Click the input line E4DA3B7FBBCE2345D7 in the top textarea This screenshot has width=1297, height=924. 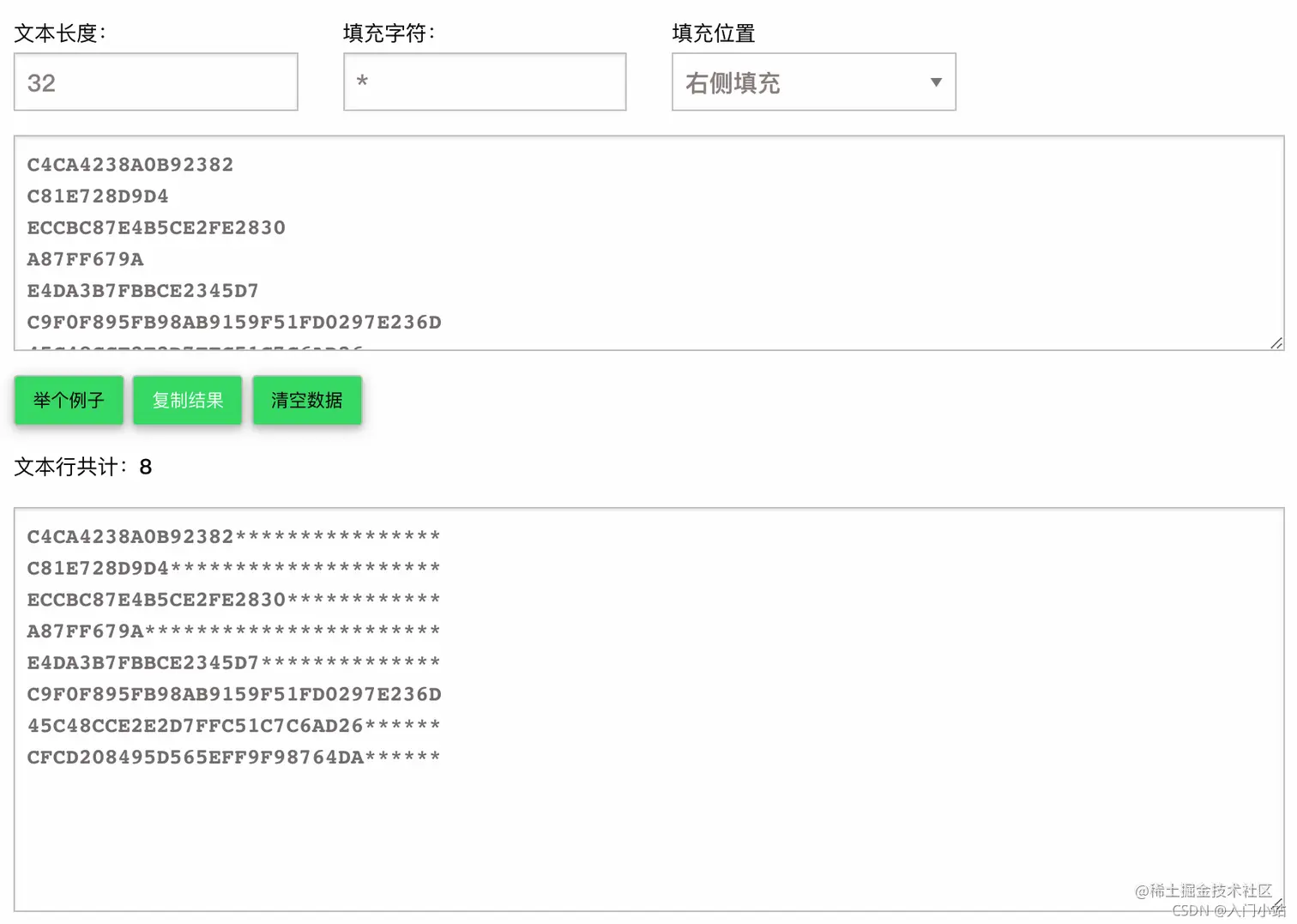(x=143, y=291)
